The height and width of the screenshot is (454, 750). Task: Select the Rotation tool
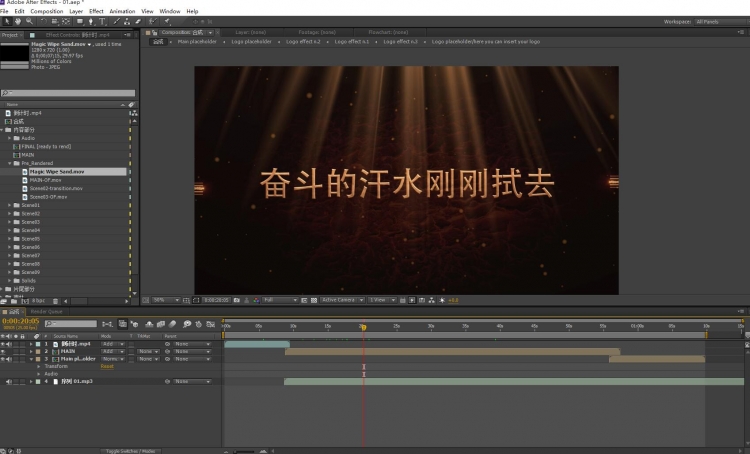[x=43, y=22]
